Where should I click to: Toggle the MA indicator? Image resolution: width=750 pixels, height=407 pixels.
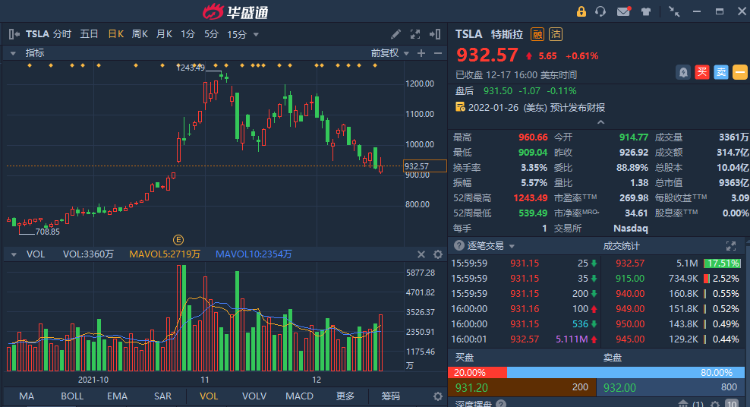[x=27, y=396]
